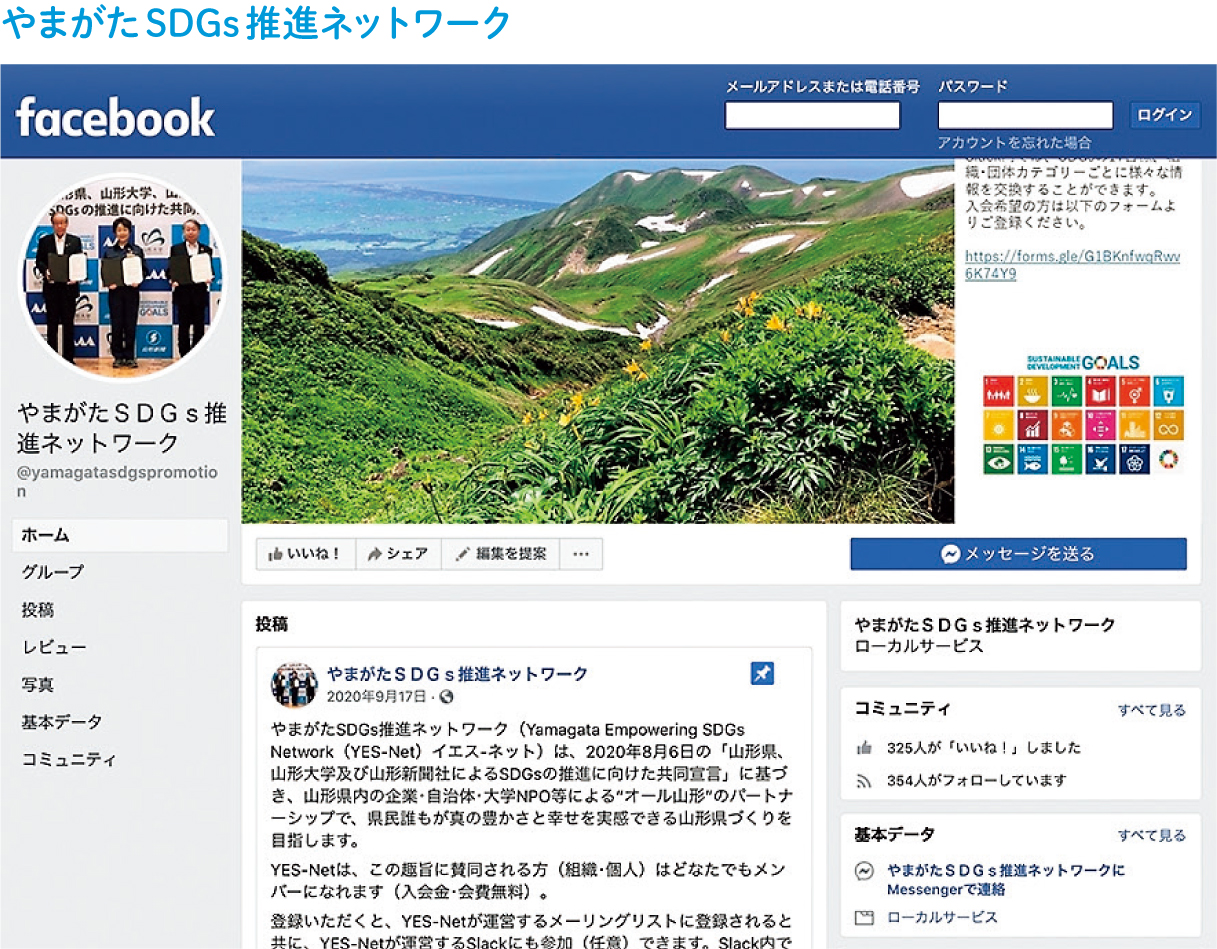Viewport: 1217px width, 949px height.
Task: Click the globe public-visibility icon on the post
Action: pyautogui.click(x=446, y=697)
